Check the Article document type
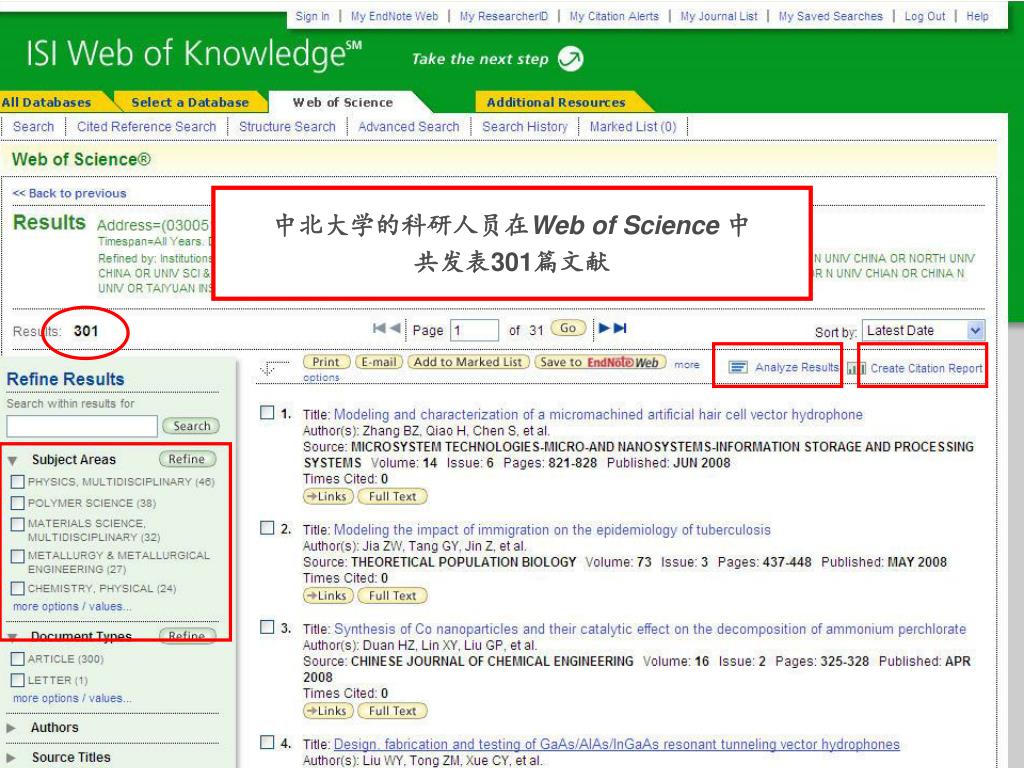The height and width of the screenshot is (768, 1024). click(18, 659)
